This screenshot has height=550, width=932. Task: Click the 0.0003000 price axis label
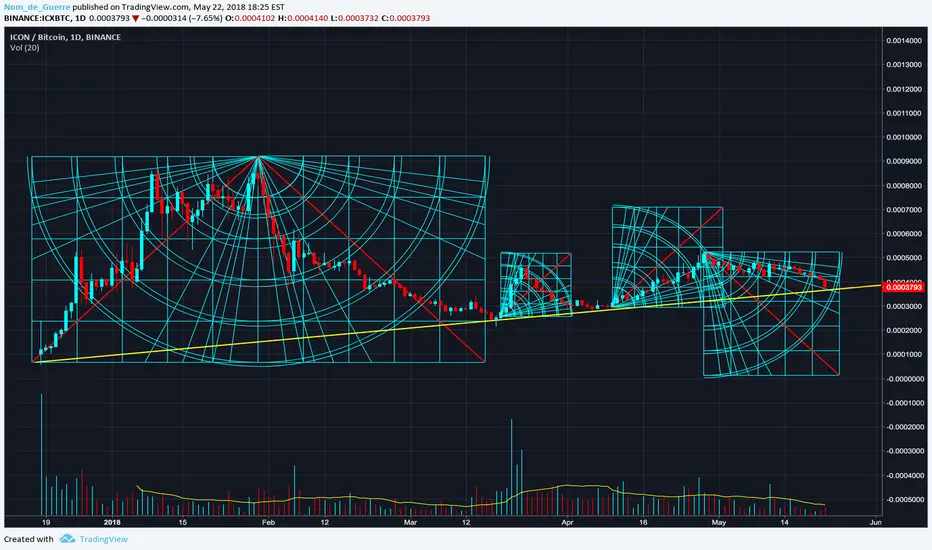tap(903, 306)
